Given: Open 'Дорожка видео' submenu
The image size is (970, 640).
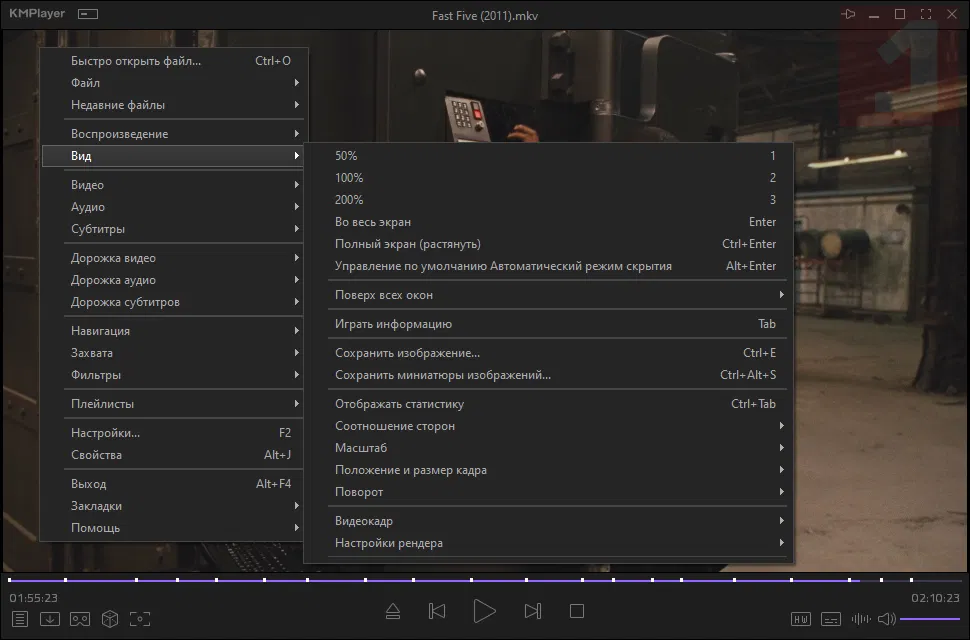Looking at the screenshot, I should 174,258.
